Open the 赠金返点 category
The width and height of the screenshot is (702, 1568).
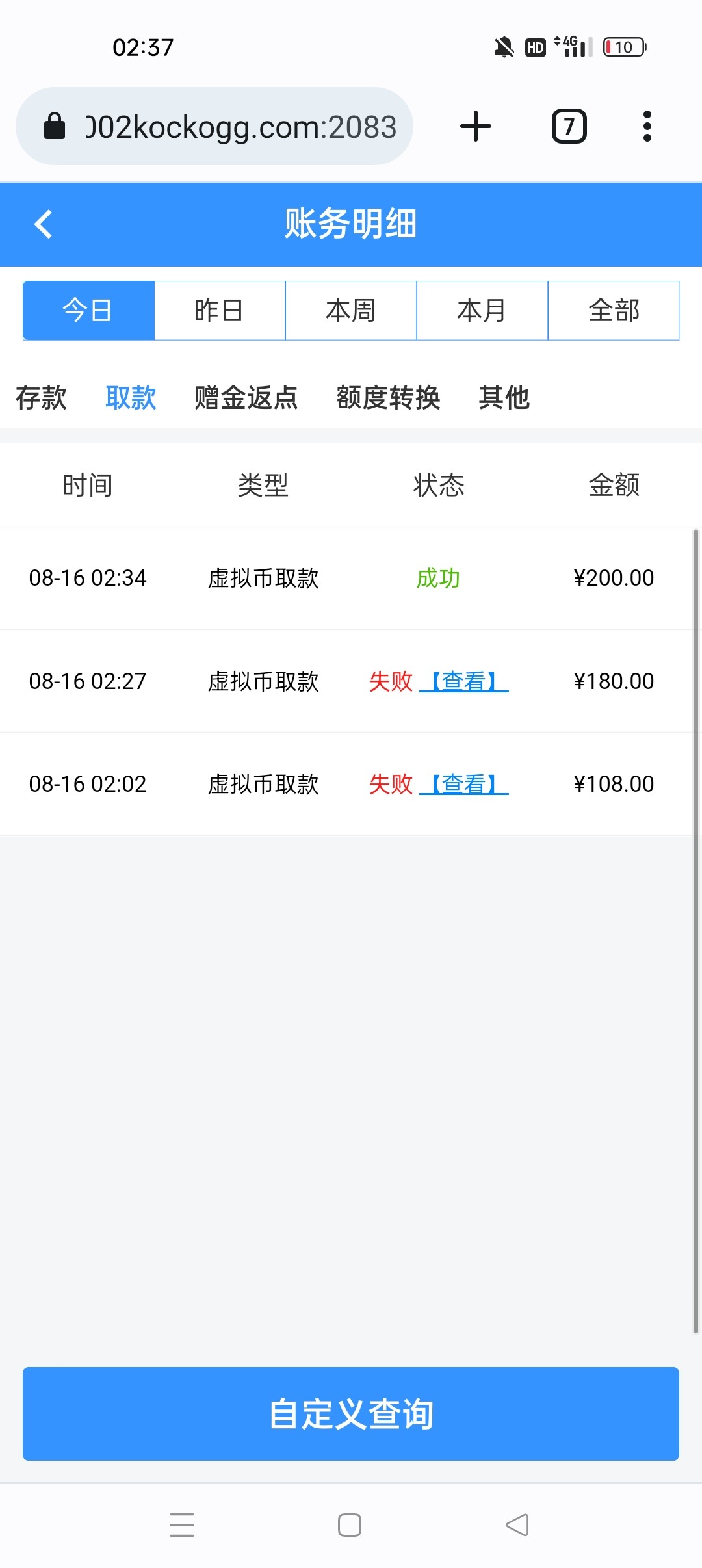pos(246,397)
